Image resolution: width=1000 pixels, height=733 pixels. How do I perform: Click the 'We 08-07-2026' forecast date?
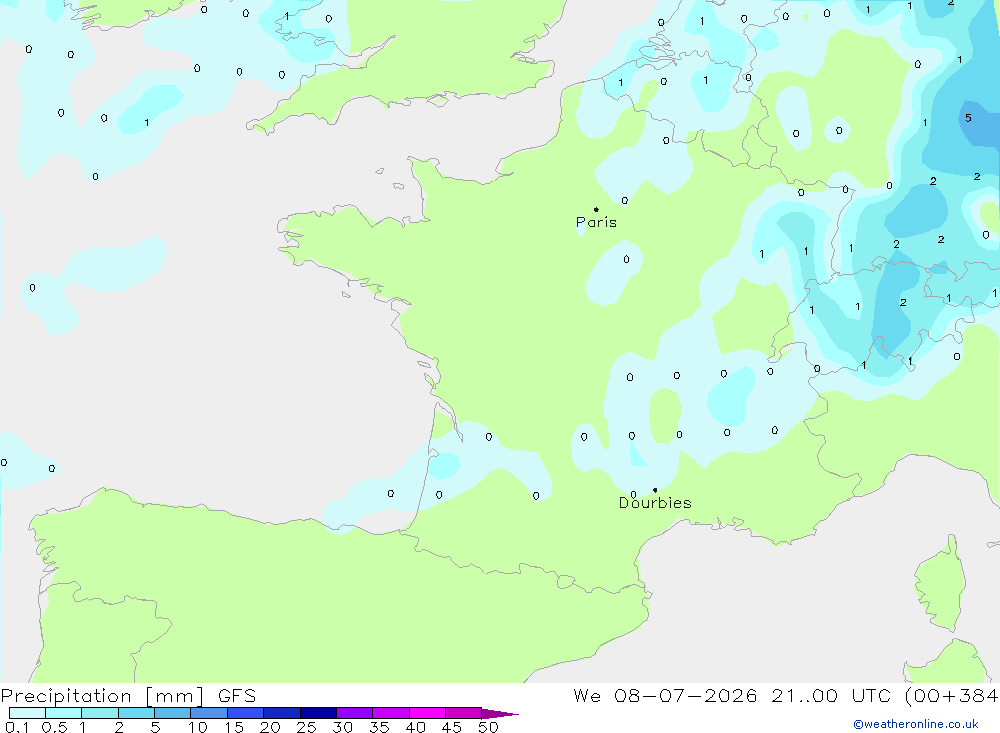click(665, 696)
